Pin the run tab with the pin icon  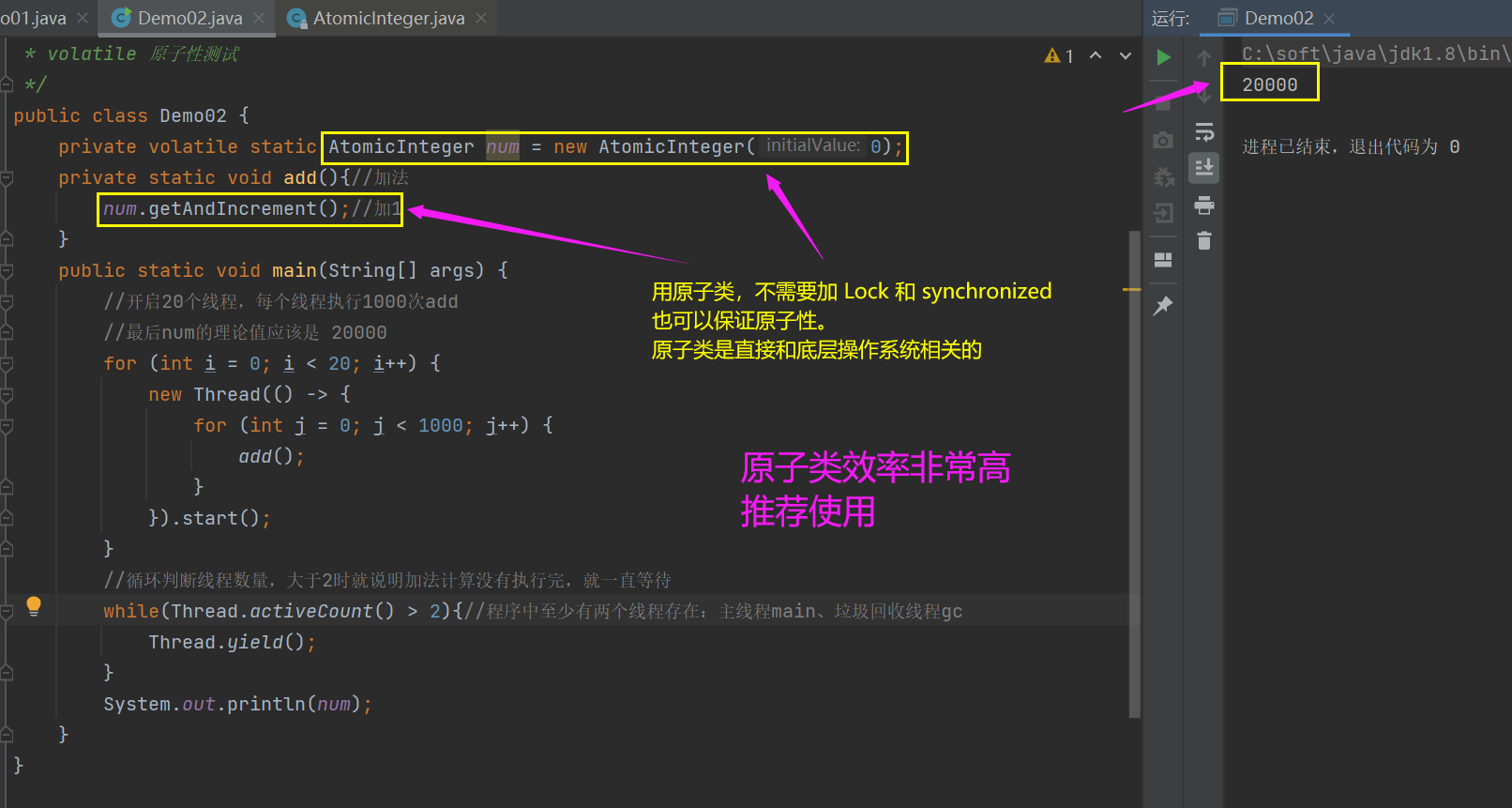click(x=1163, y=305)
